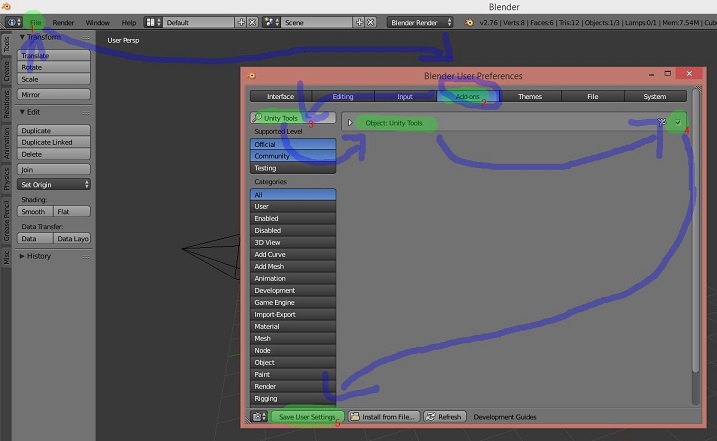717x441 pixels.
Task: Click the community addon icon beside Unity Tools
Action: click(x=661, y=122)
